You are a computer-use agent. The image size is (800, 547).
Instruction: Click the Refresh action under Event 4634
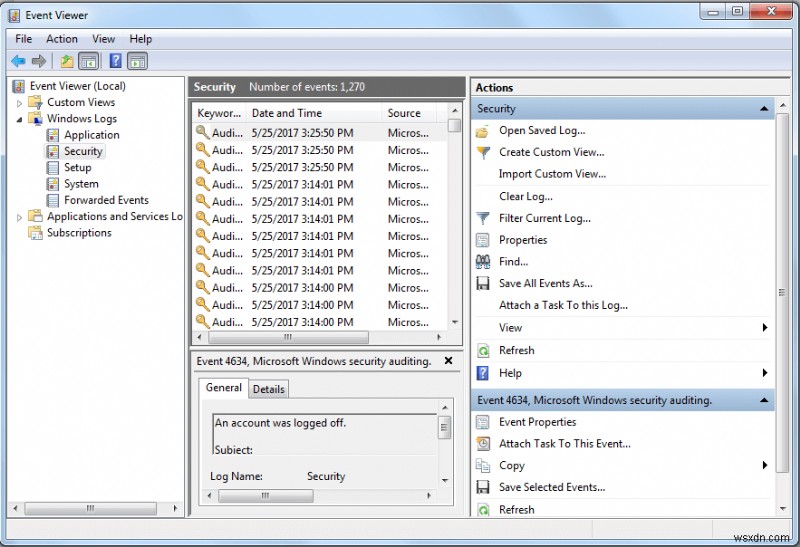[516, 509]
